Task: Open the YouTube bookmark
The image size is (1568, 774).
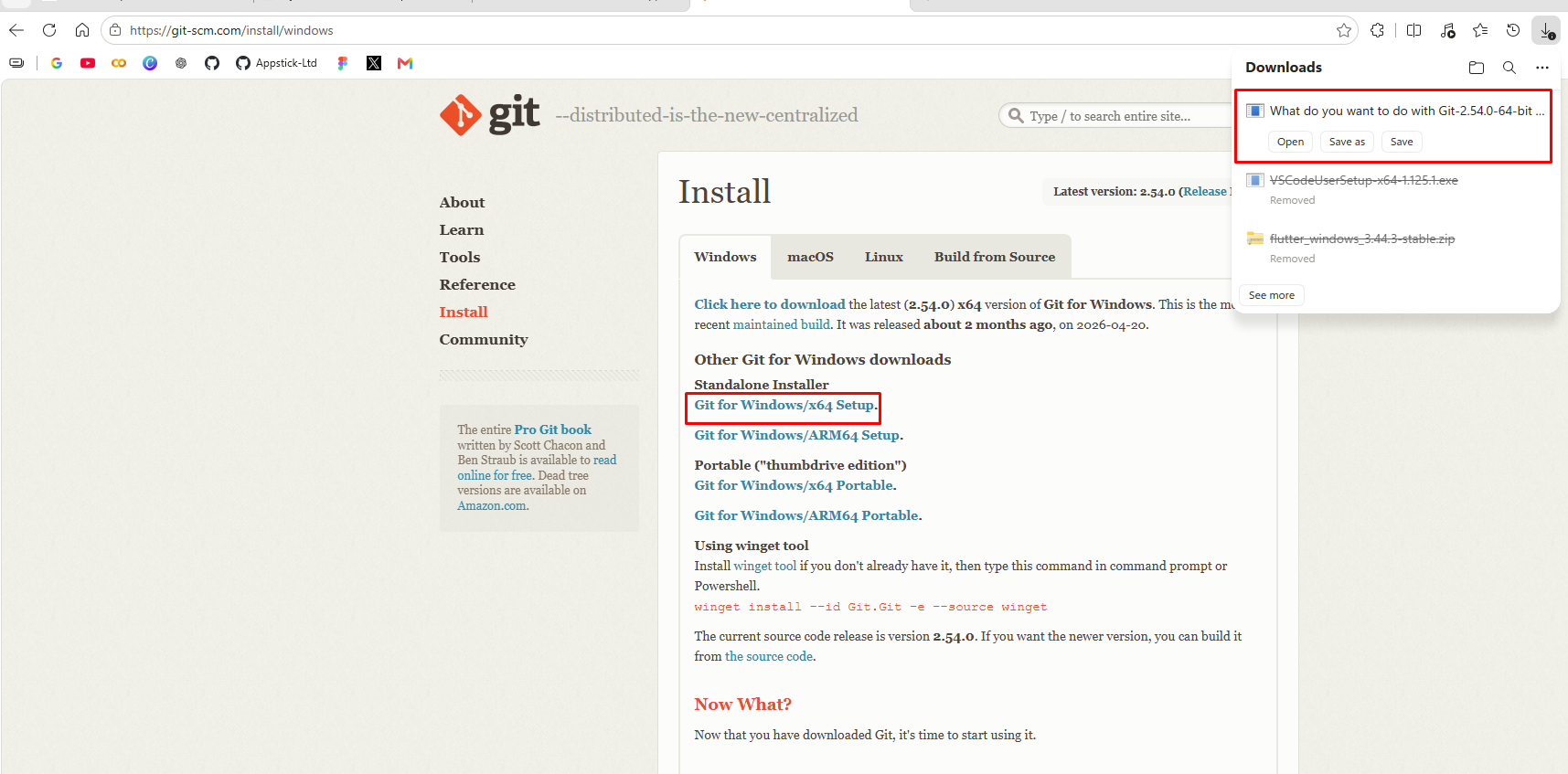Action: 88,63
